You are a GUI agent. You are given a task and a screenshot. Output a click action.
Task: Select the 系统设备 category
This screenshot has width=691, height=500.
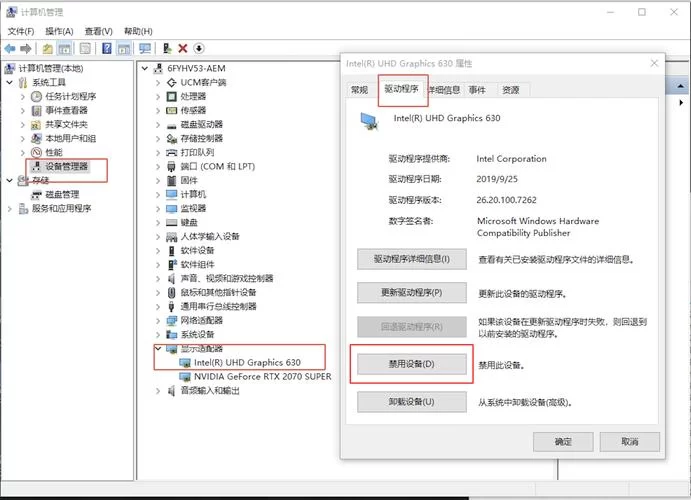pyautogui.click(x=197, y=335)
